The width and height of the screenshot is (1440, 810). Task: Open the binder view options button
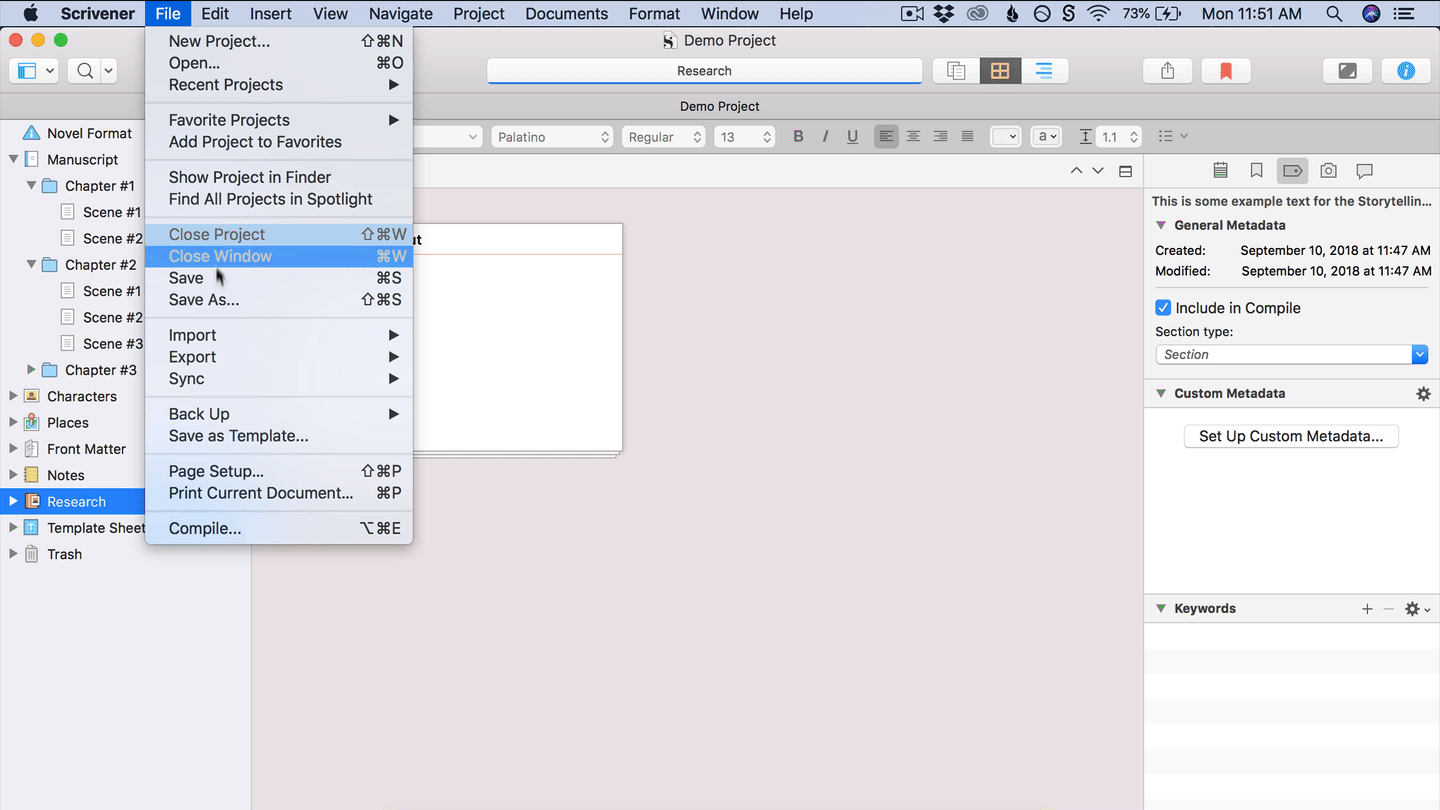point(35,71)
